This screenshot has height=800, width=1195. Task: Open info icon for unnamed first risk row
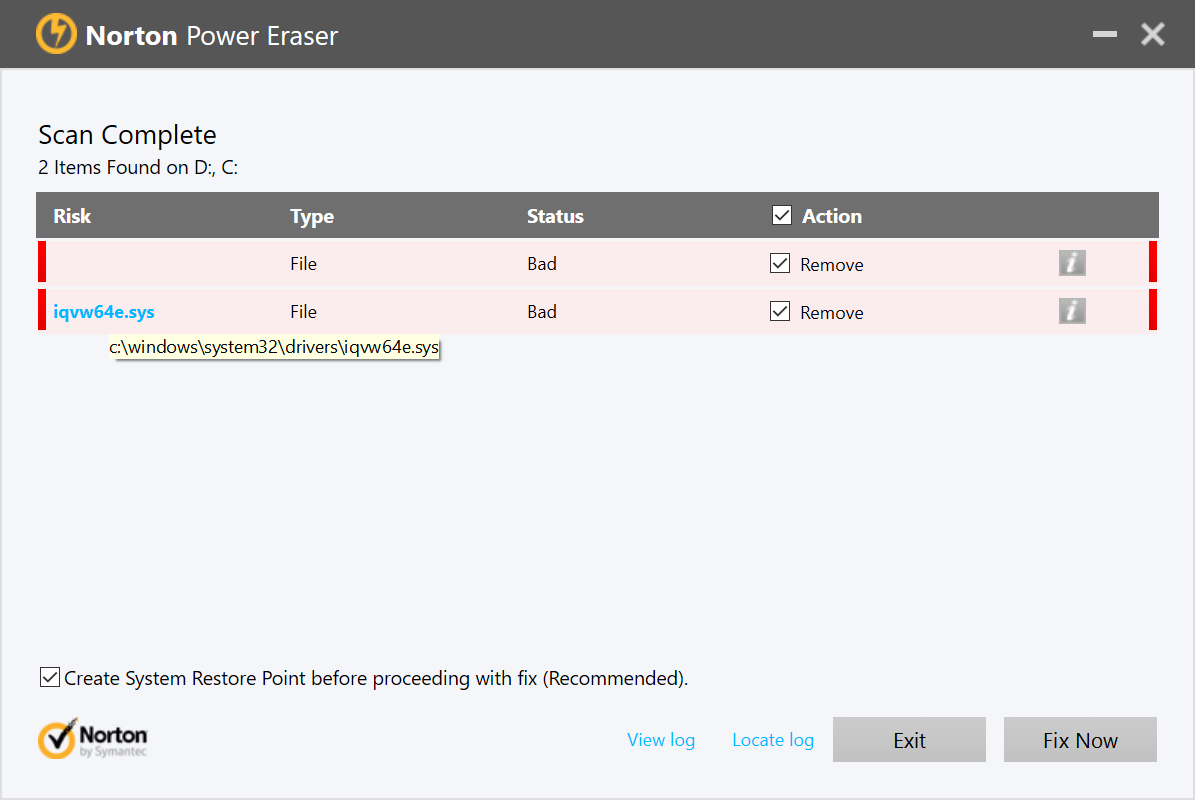pos(1072,263)
